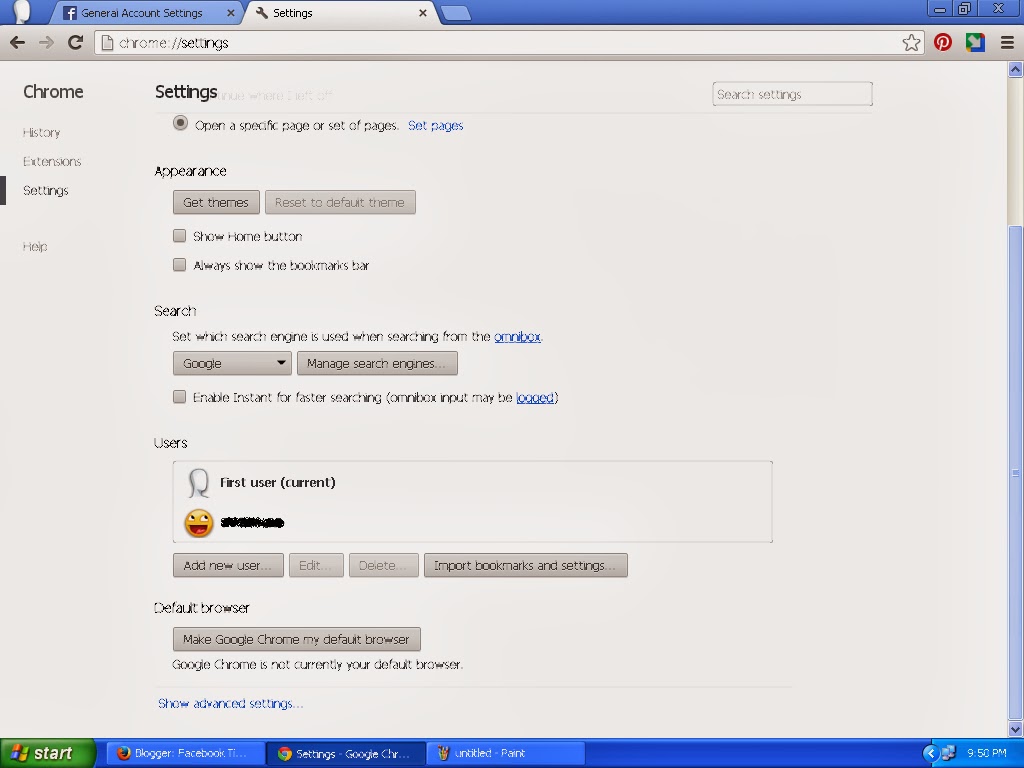Click Import bookmarks and settings button
1024x768 pixels.
tap(526, 566)
